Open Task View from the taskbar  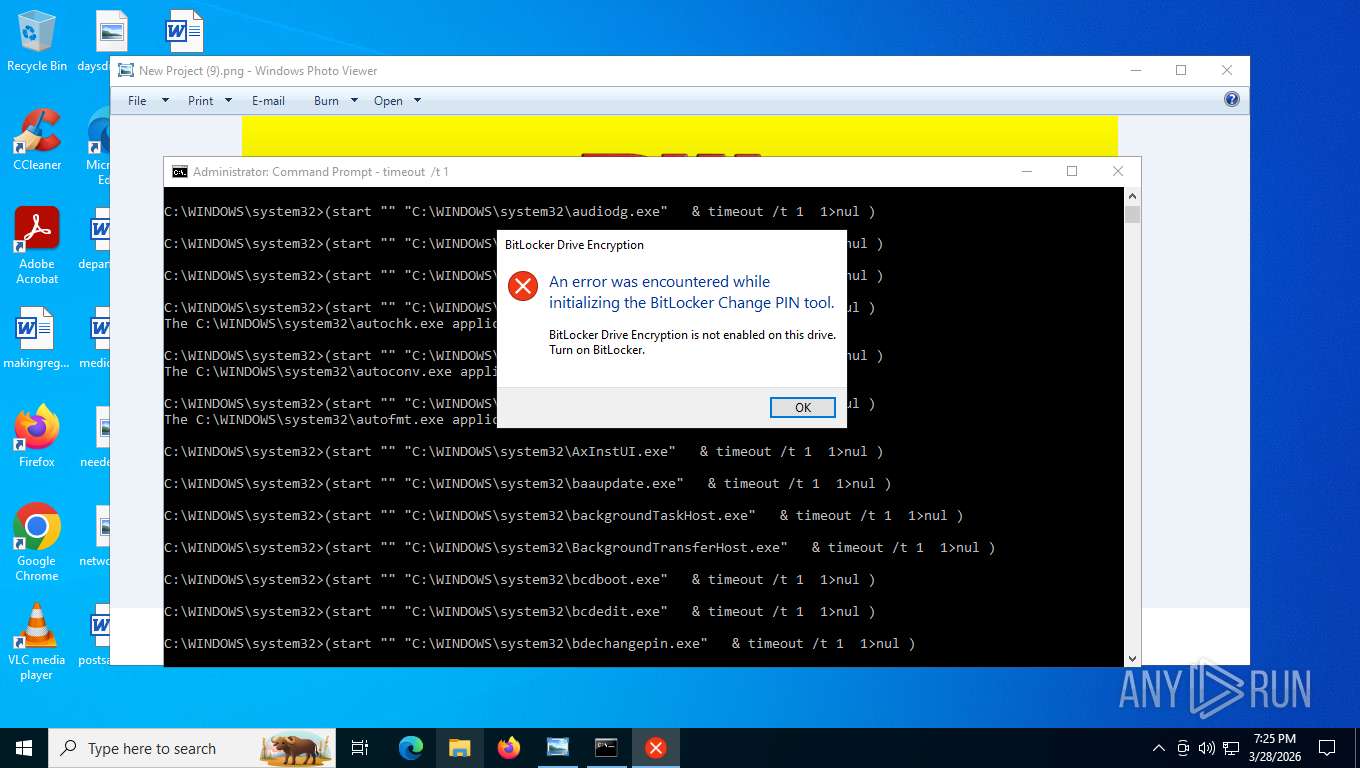(x=360, y=748)
